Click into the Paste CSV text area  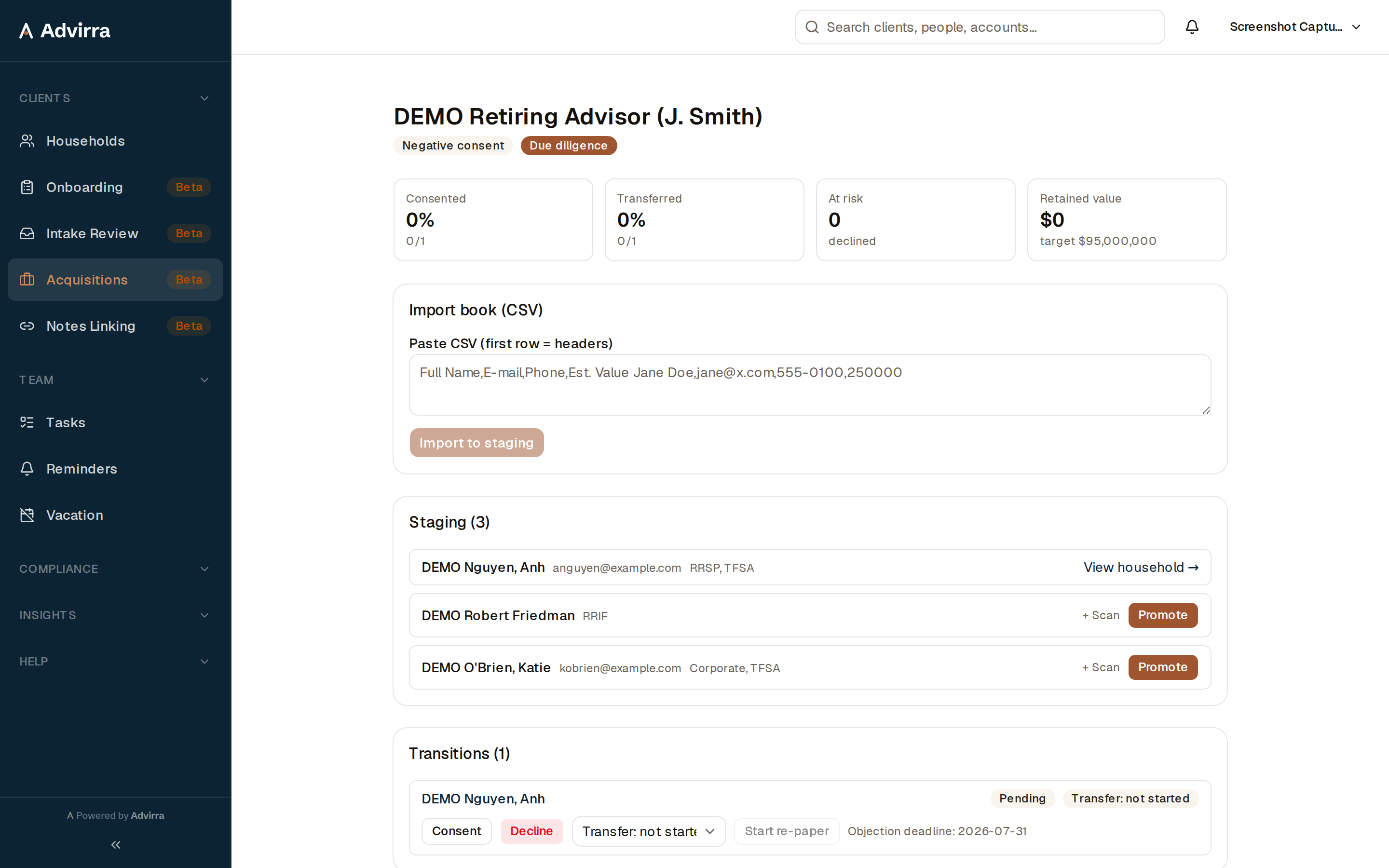point(810,385)
